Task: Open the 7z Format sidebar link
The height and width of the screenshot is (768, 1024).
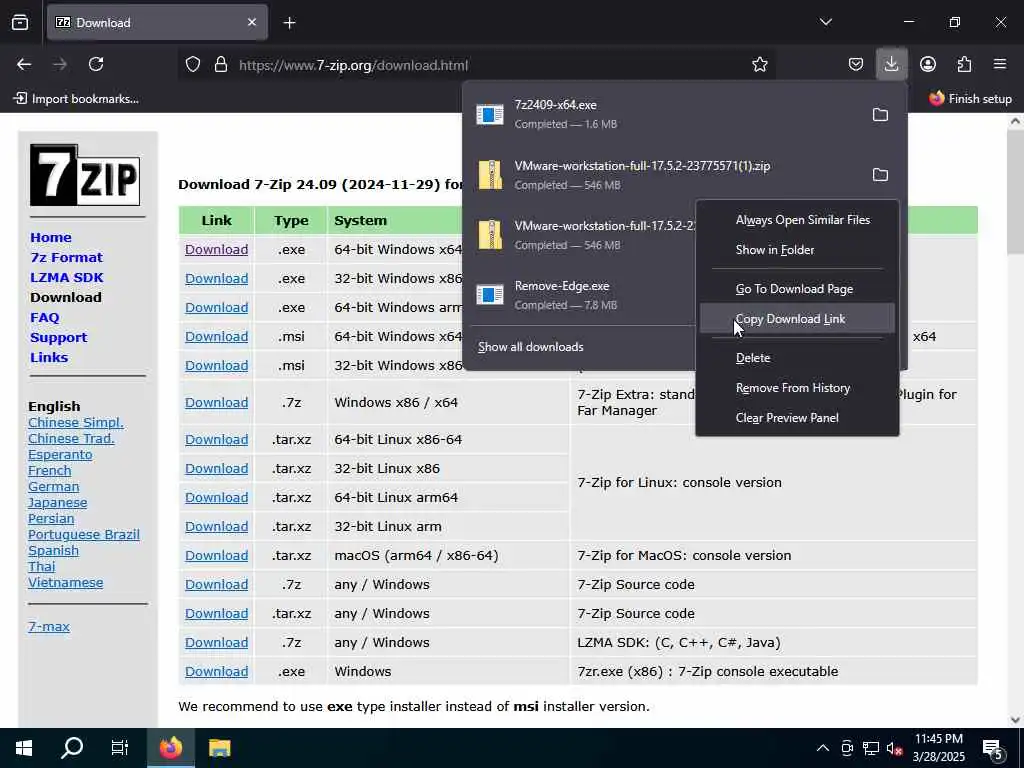Action: (x=66, y=257)
